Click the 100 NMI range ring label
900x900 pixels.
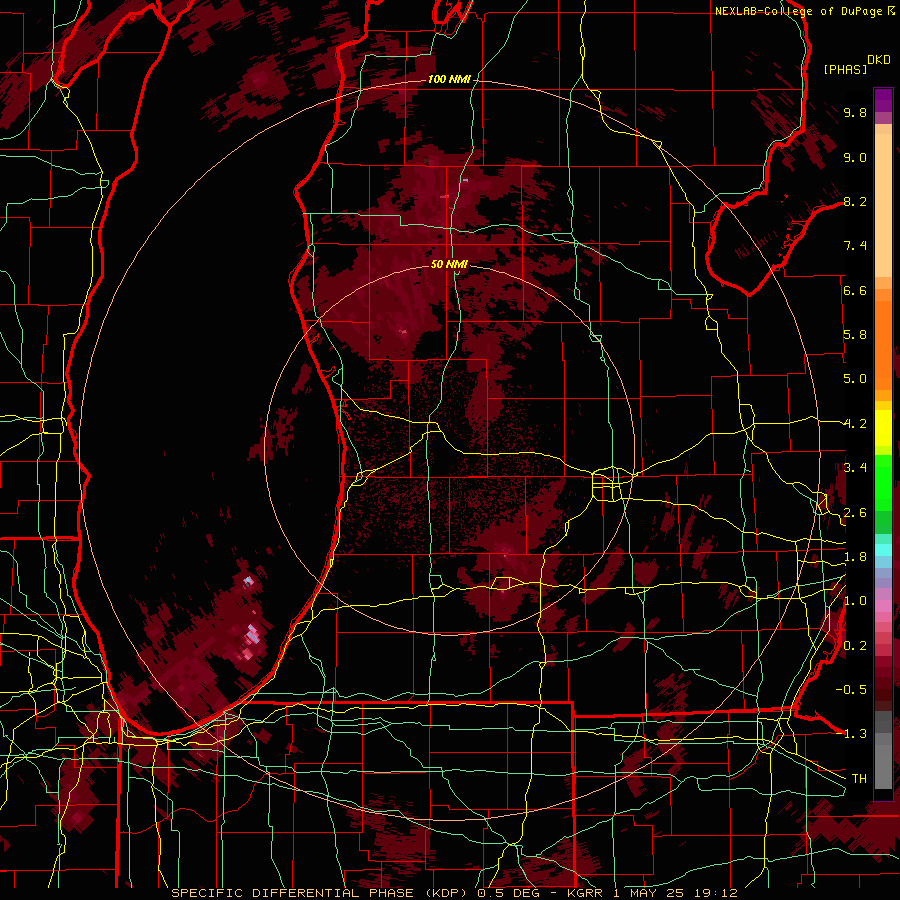449,79
